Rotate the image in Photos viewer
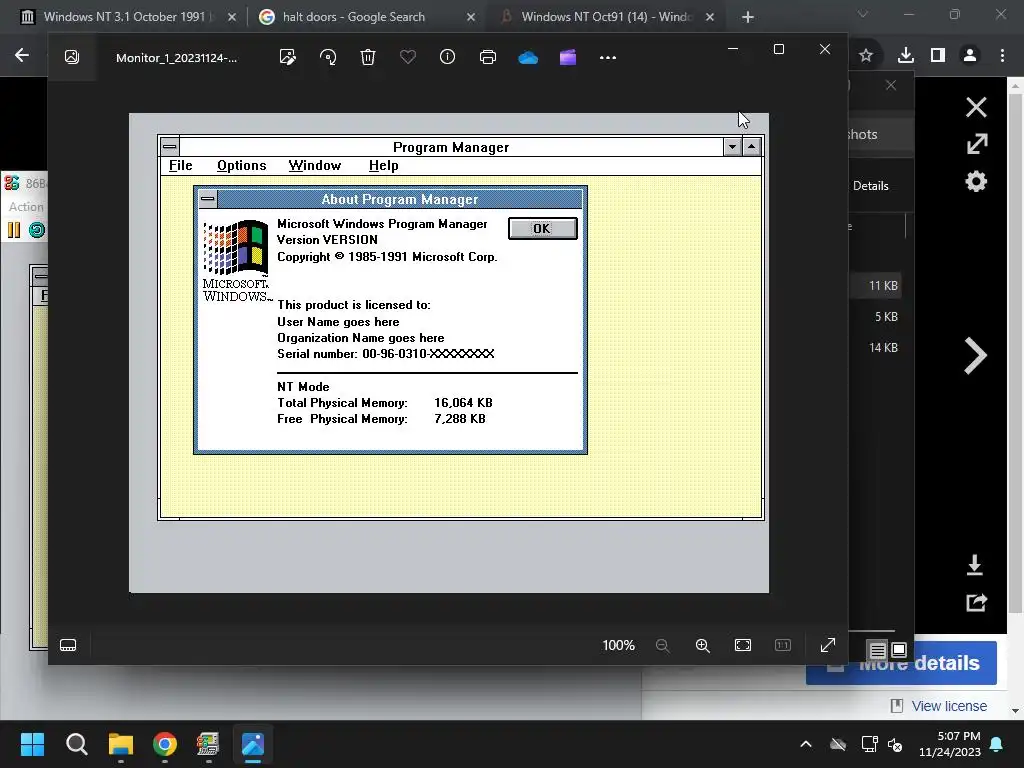The height and width of the screenshot is (768, 1024). (x=328, y=57)
